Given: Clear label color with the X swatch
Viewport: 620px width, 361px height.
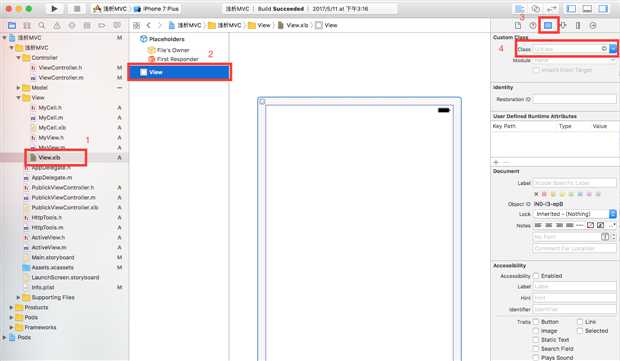Looking at the screenshot, I should coord(536,194).
